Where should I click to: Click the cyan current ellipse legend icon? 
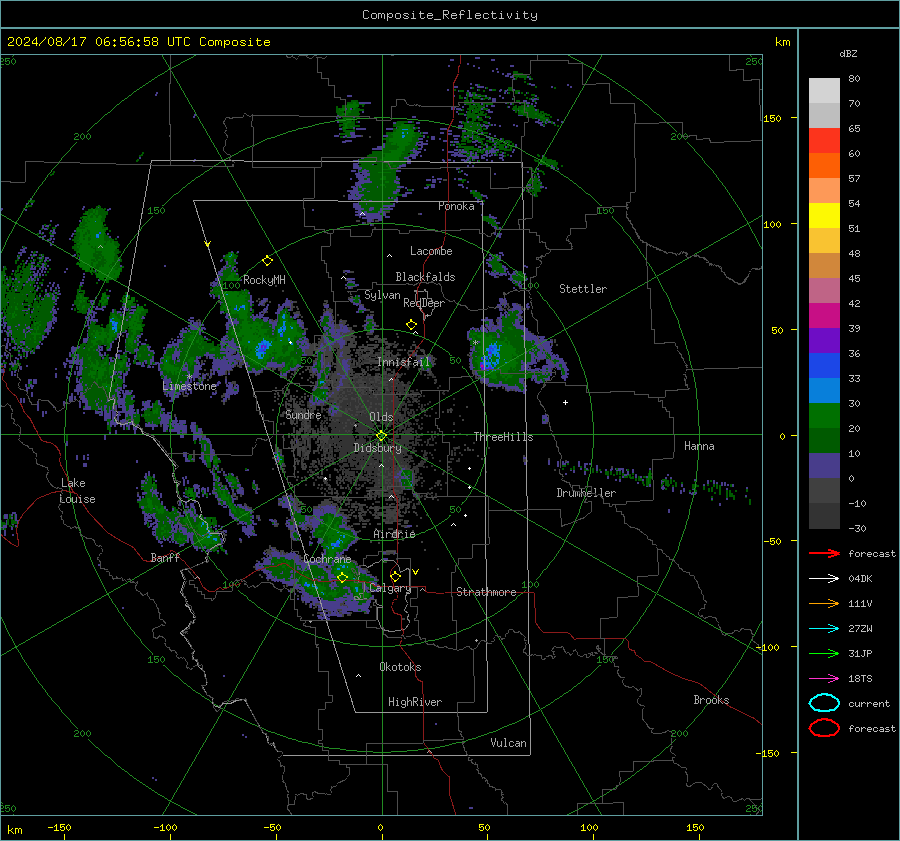pyautogui.click(x=824, y=703)
